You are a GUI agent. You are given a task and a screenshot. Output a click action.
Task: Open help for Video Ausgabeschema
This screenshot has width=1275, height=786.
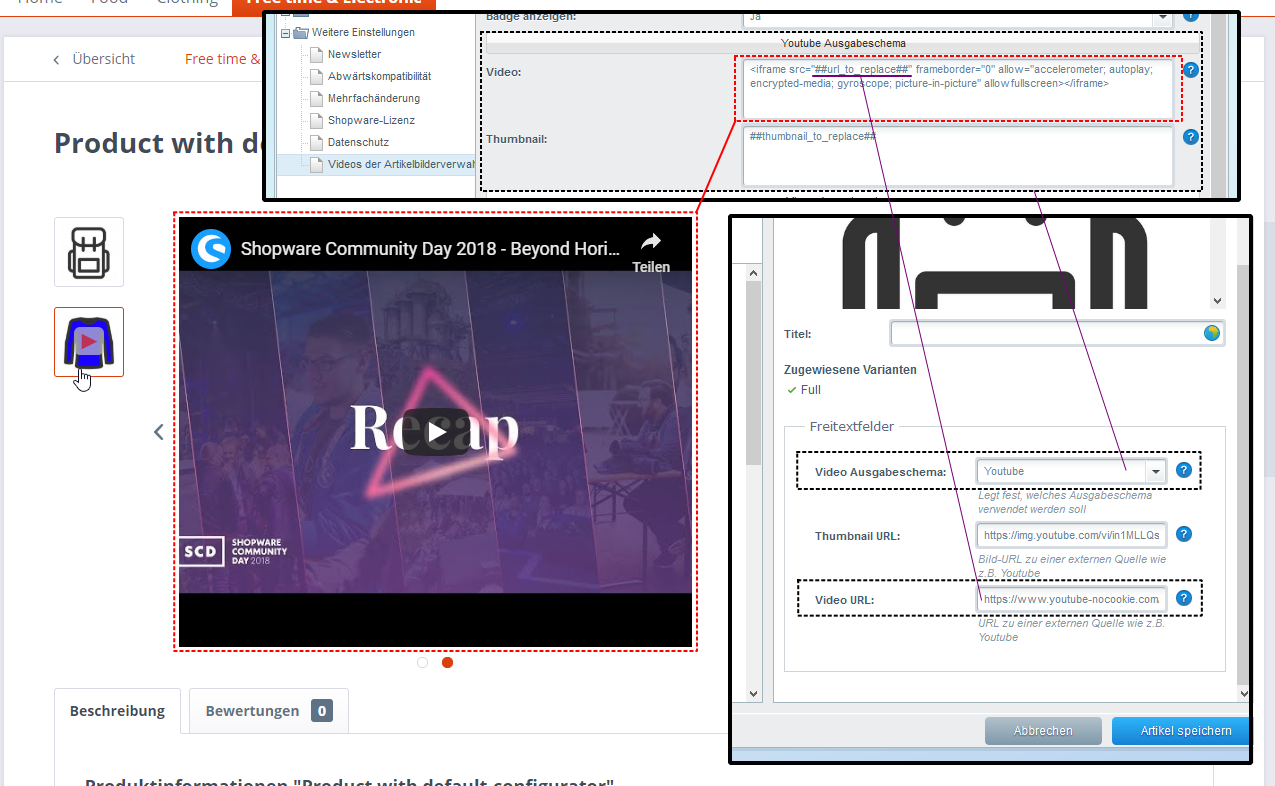tap(1184, 470)
